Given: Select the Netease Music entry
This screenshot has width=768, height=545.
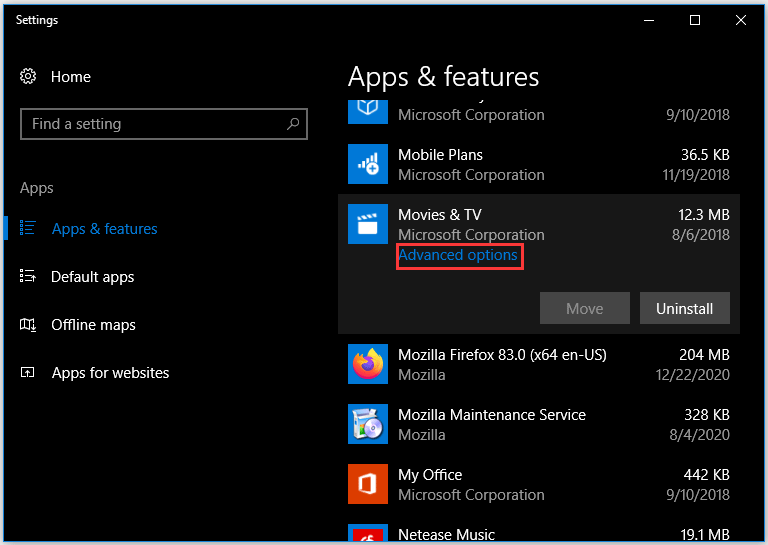Looking at the screenshot, I should [x=447, y=534].
